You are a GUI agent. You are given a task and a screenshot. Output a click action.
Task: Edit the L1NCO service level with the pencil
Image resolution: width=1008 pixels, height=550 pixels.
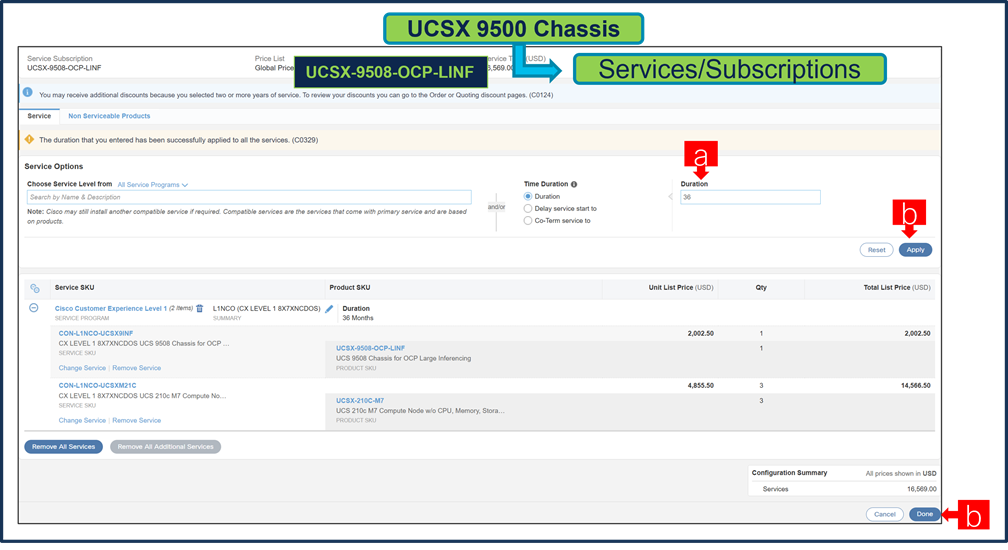coord(329,309)
